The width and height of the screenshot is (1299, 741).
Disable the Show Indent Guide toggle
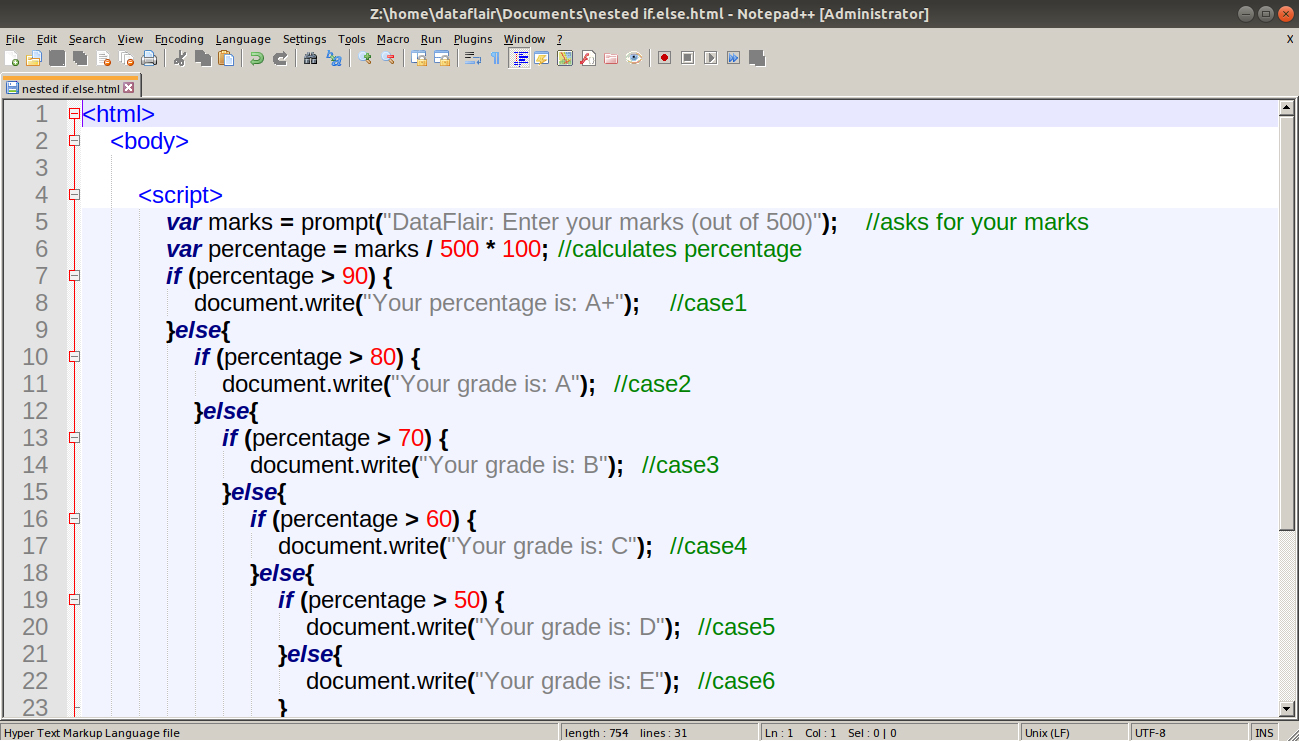(521, 58)
